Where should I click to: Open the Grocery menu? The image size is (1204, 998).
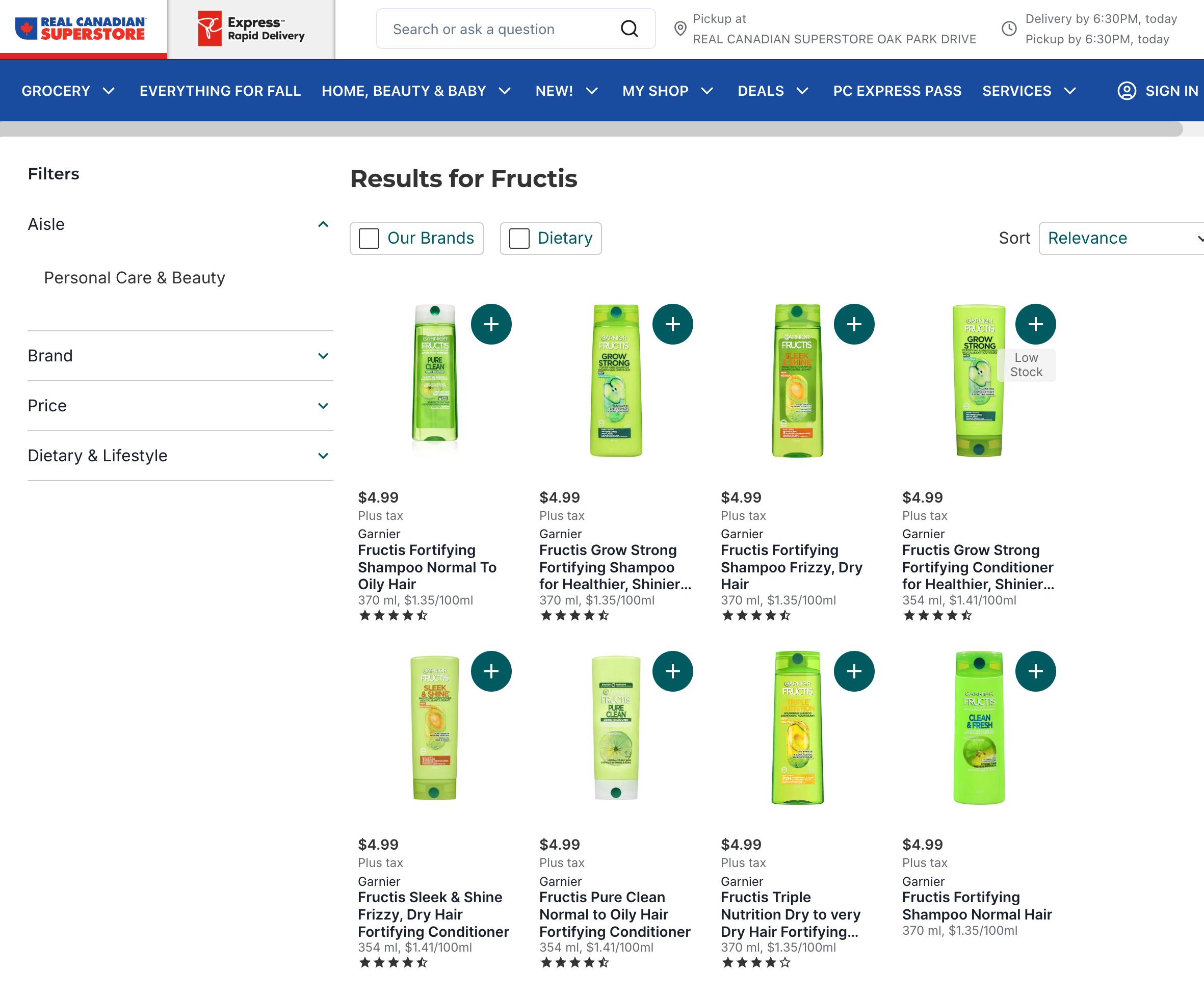tap(69, 91)
